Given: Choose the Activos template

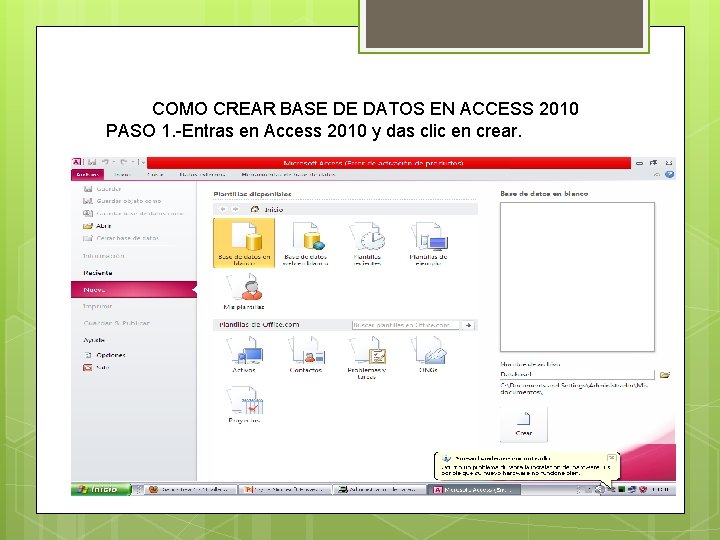Looking at the screenshot, I should pos(244,354).
